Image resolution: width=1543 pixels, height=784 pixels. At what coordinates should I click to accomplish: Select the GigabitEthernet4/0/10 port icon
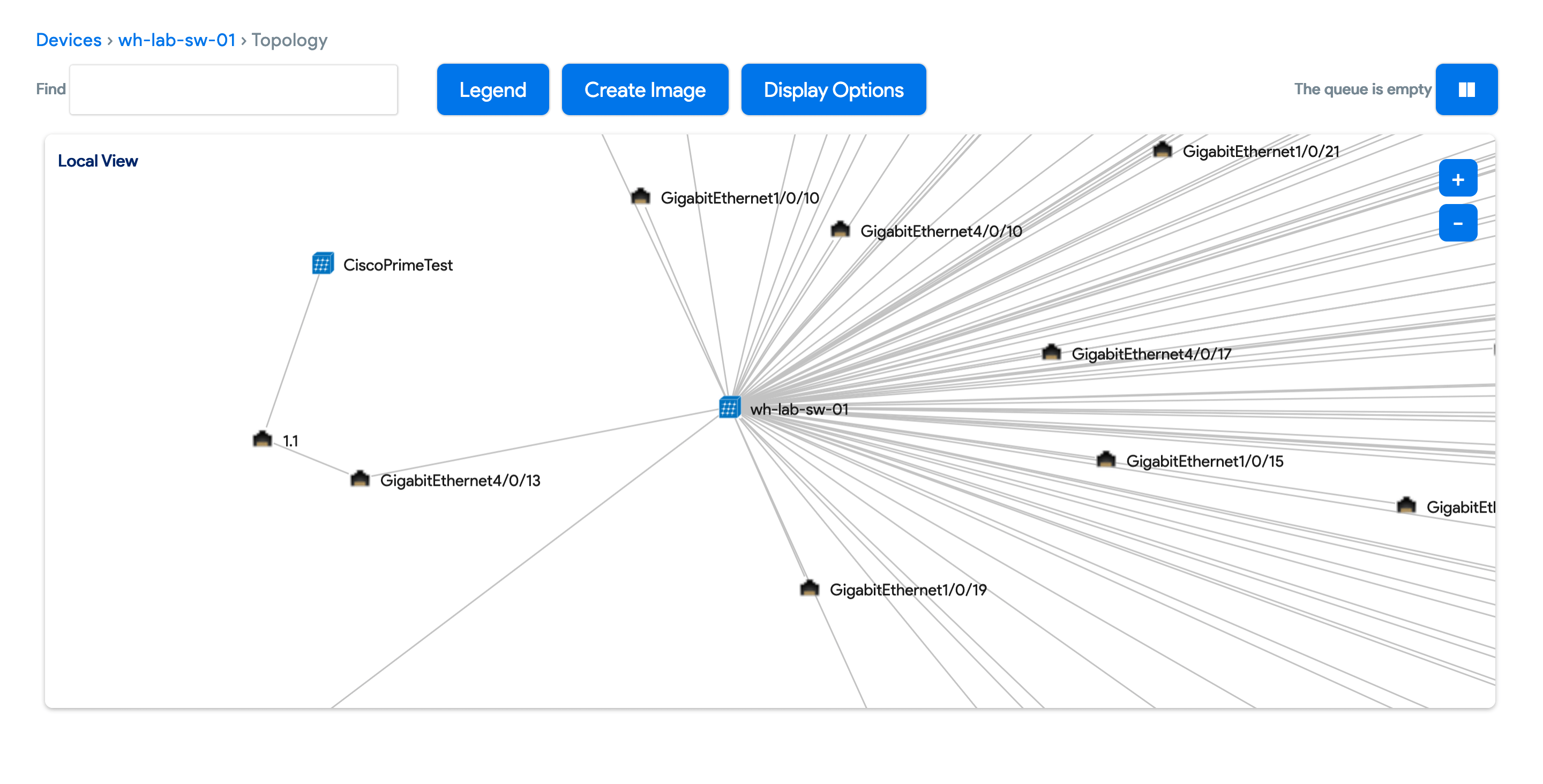840,229
